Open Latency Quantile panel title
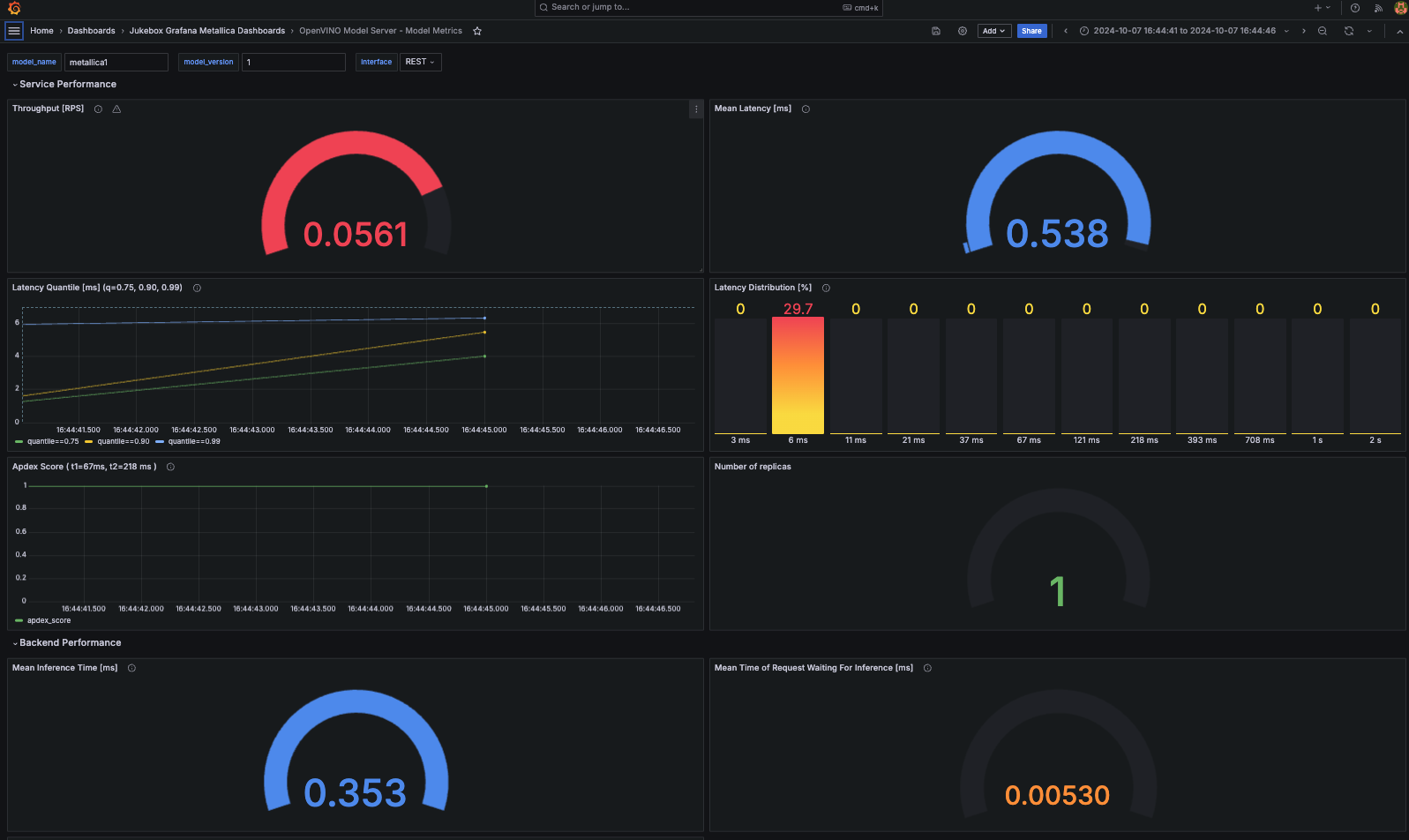 (x=97, y=288)
